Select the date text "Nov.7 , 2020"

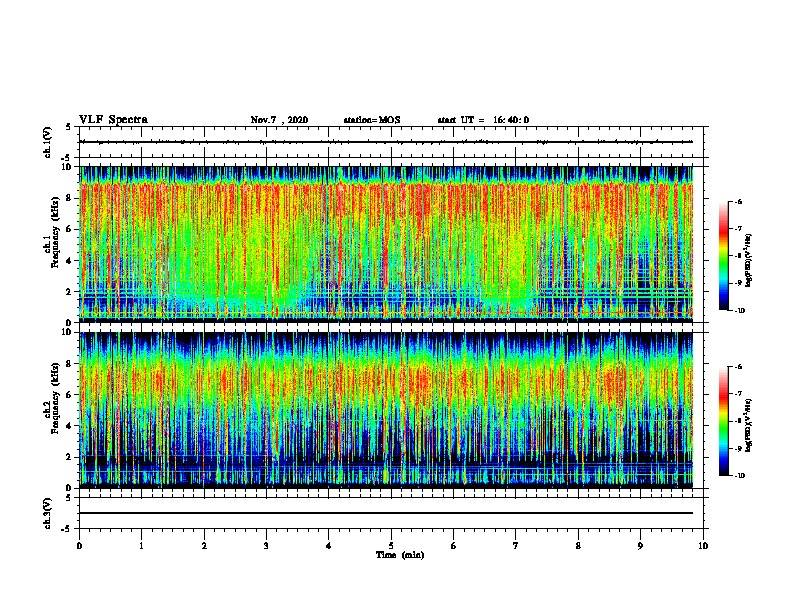coord(279,120)
